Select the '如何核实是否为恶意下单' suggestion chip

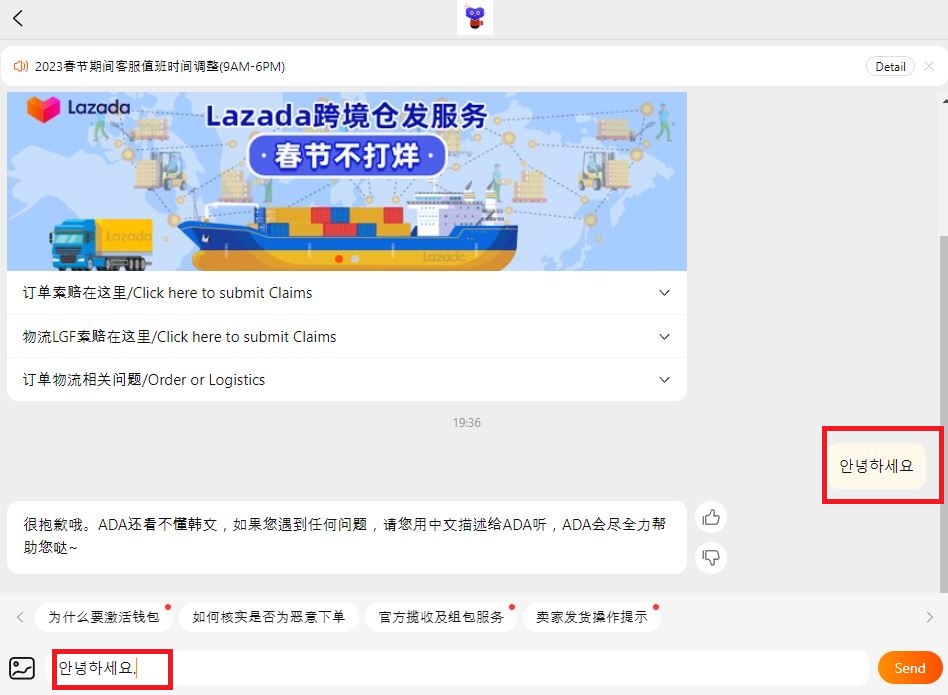pyautogui.click(x=268, y=617)
